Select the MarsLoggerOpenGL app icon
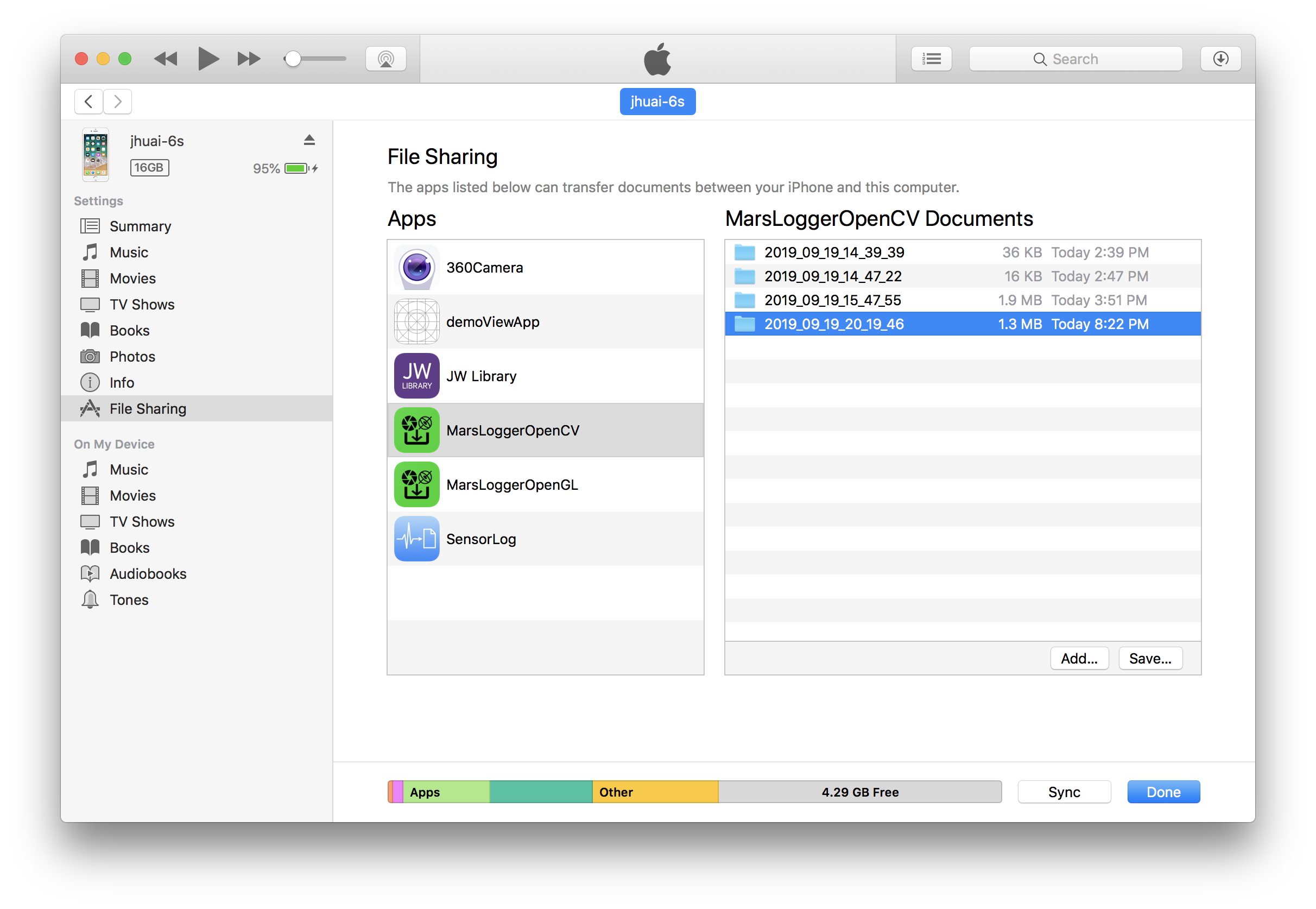The image size is (1316, 909). pos(416,485)
